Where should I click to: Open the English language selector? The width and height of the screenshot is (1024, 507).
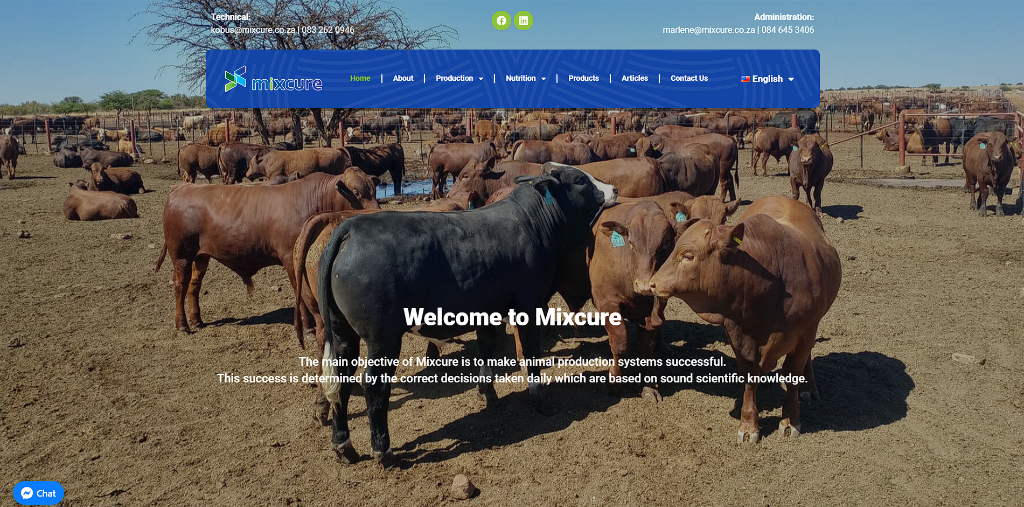click(767, 79)
